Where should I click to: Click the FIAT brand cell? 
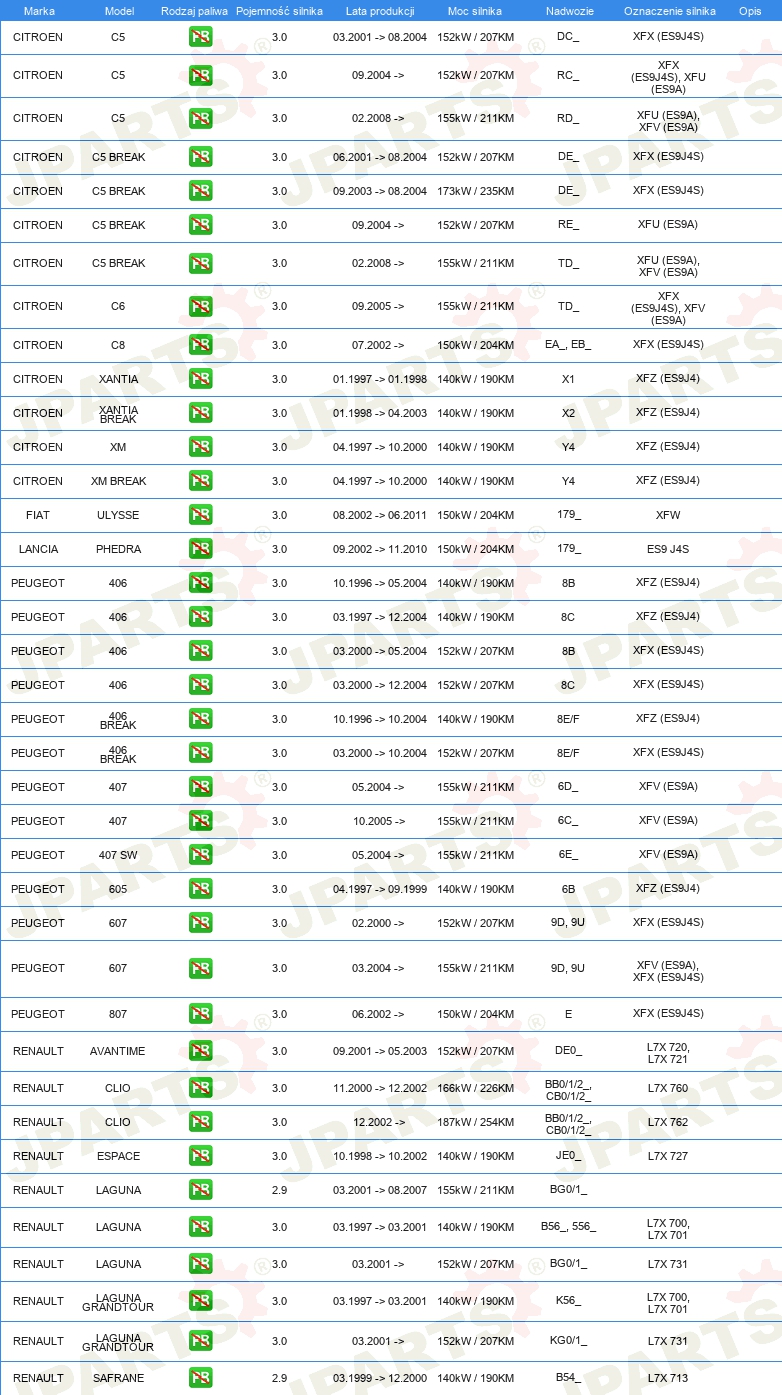point(38,515)
